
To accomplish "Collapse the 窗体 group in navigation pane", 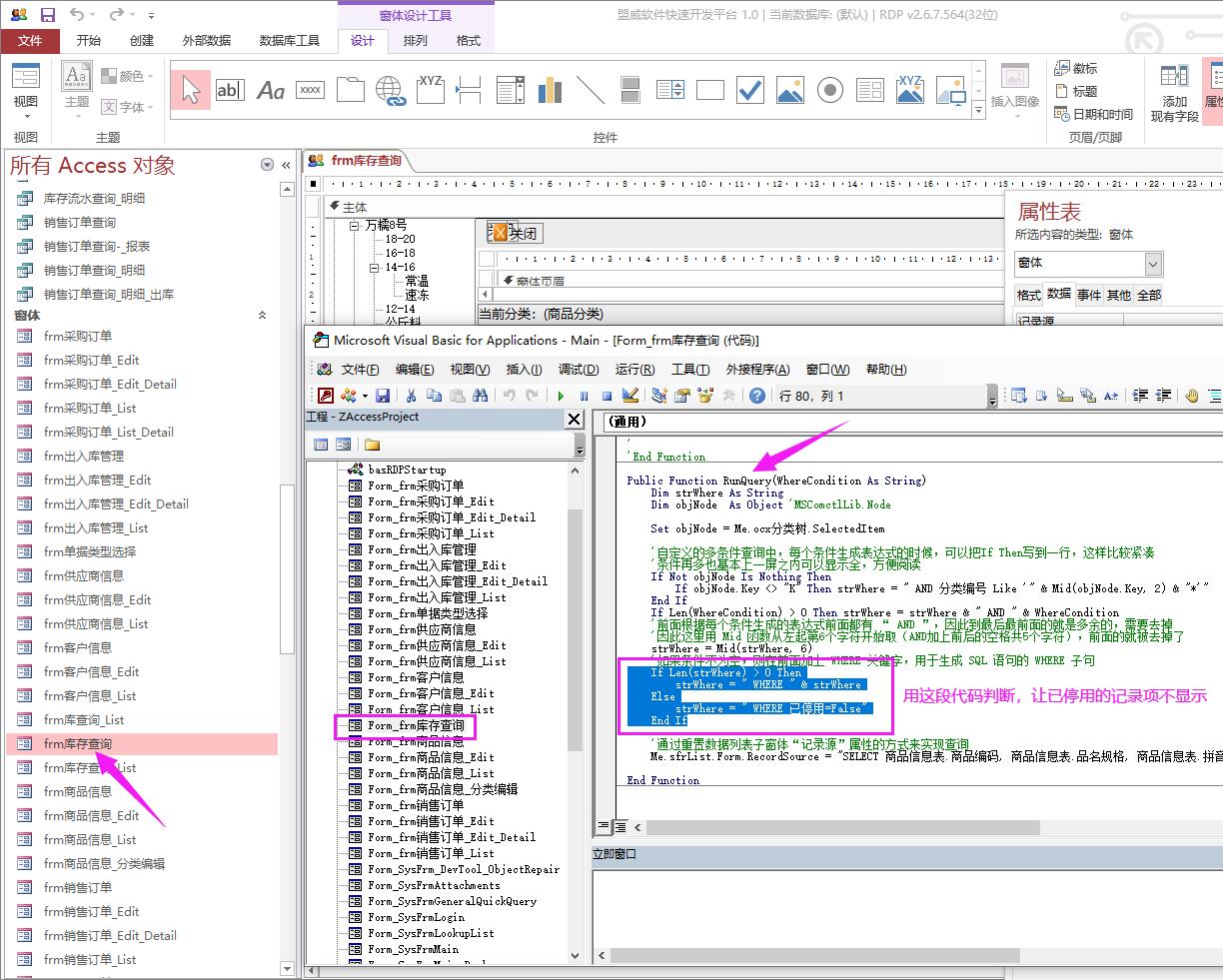I will pyautogui.click(x=263, y=315).
